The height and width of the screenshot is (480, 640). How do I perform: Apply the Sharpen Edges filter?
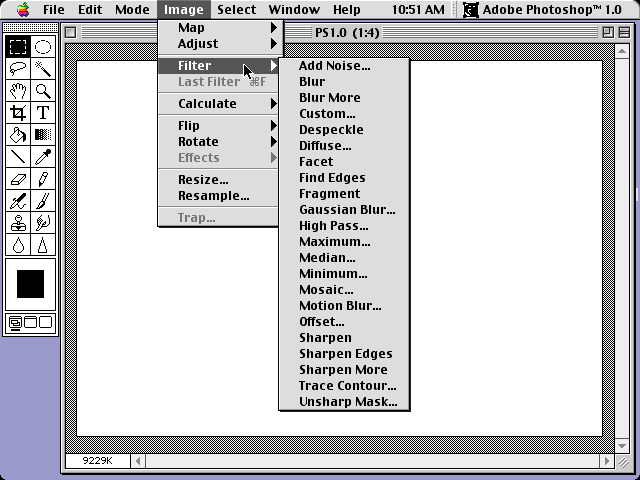tap(344, 353)
